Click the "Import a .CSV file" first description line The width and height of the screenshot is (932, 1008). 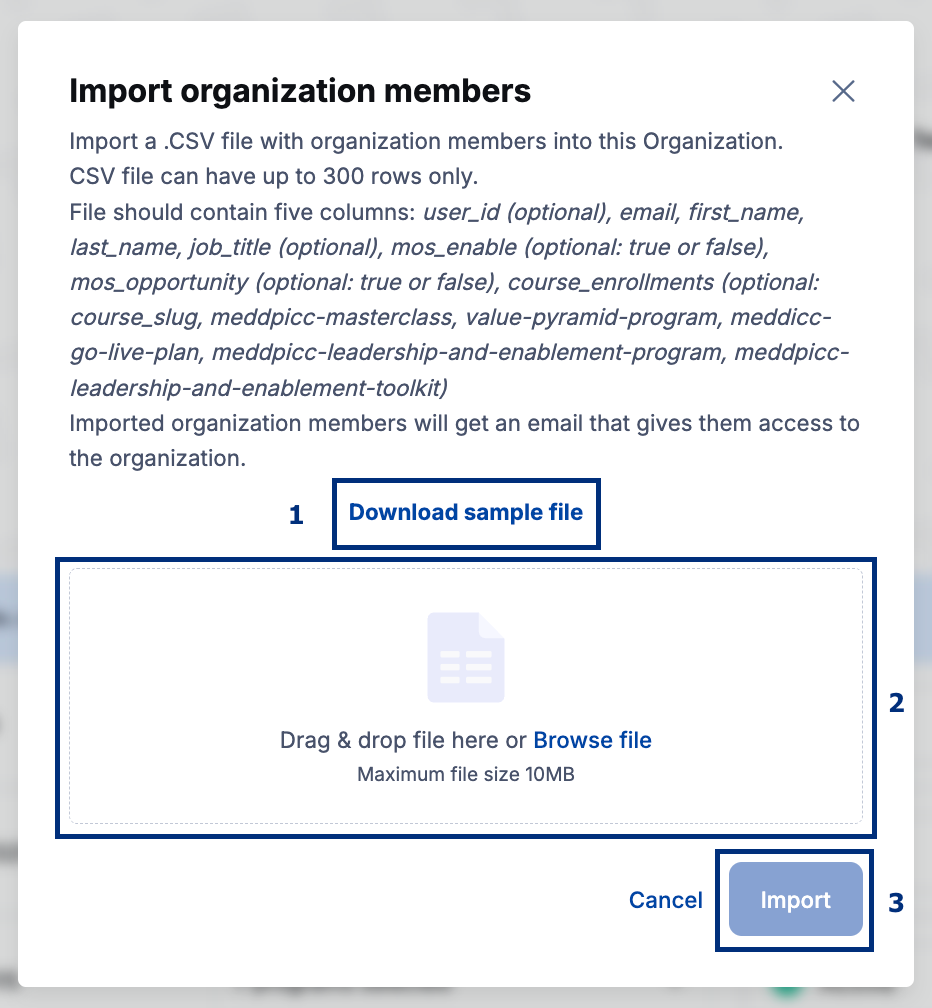point(425,141)
